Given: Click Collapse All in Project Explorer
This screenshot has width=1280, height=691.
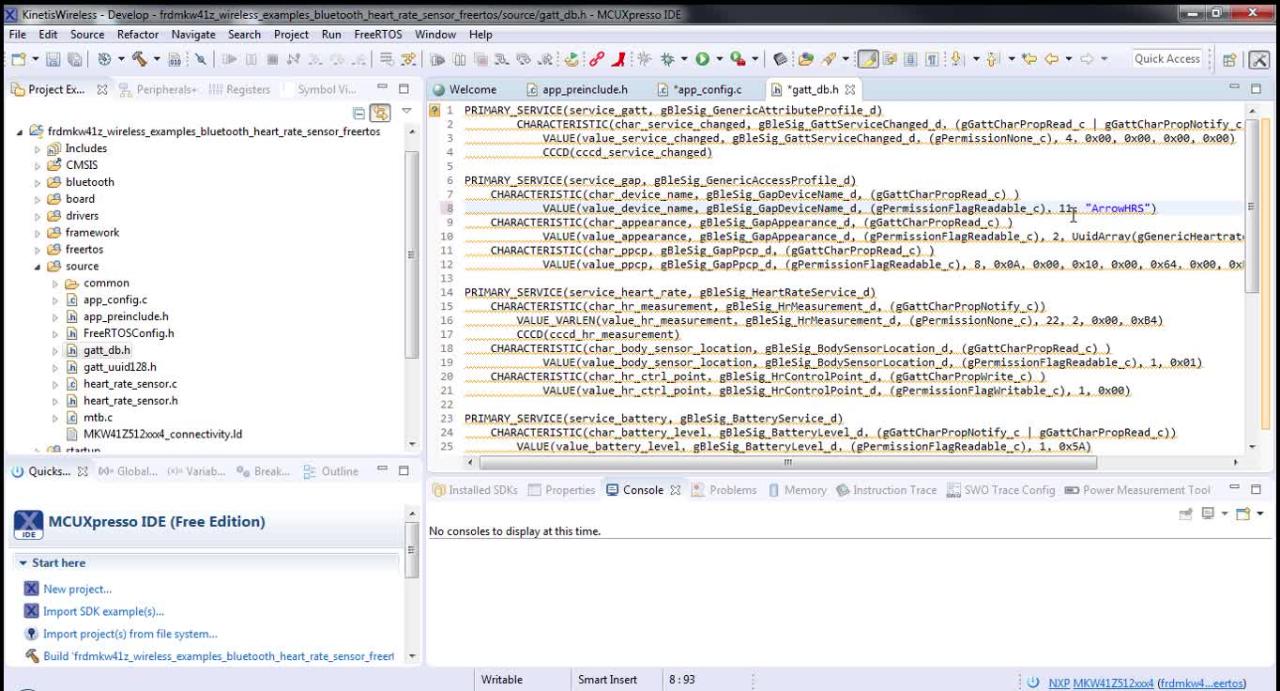Looking at the screenshot, I should [x=359, y=113].
